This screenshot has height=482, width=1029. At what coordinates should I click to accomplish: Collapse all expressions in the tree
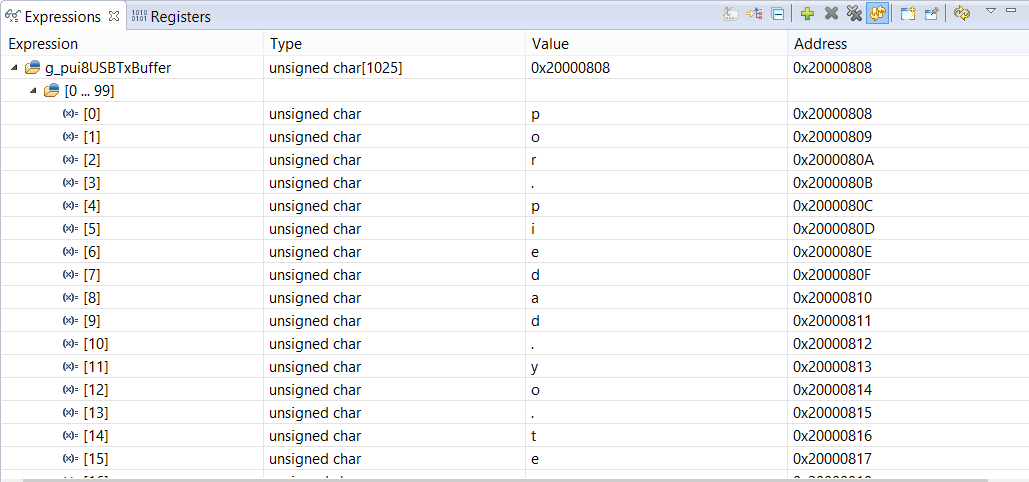[777, 14]
